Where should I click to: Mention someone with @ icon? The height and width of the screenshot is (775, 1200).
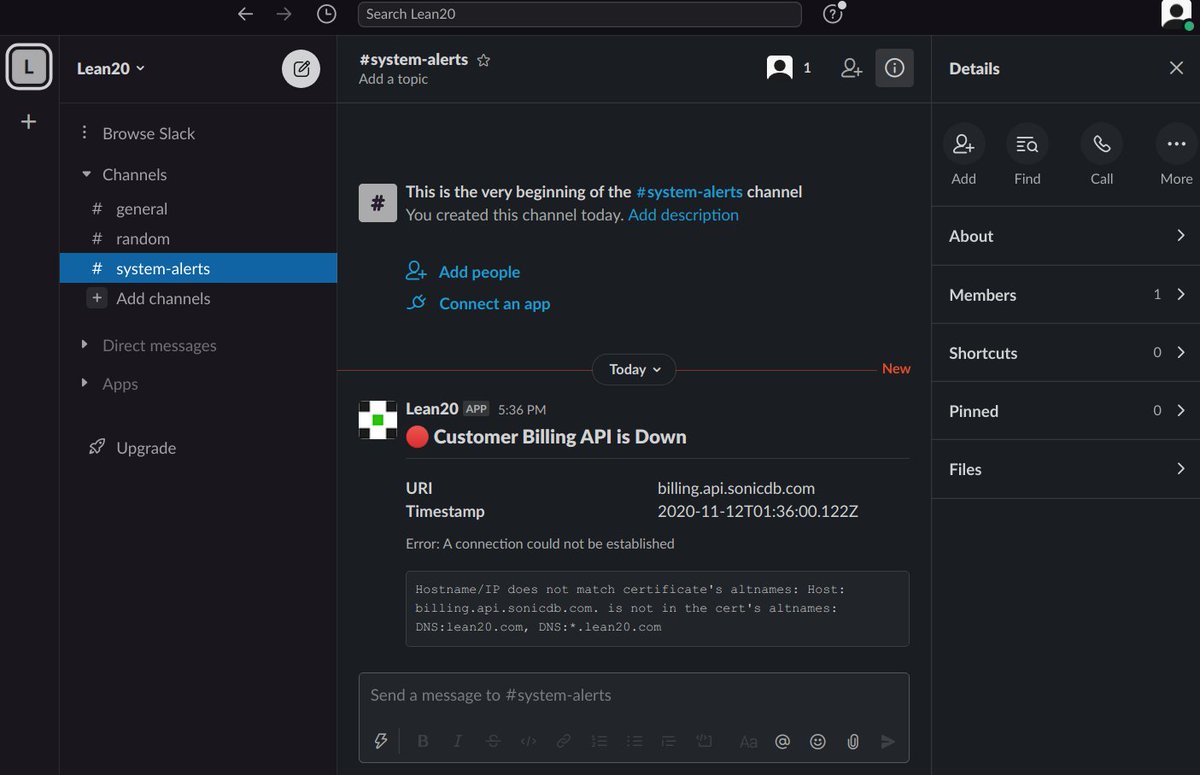tap(783, 741)
